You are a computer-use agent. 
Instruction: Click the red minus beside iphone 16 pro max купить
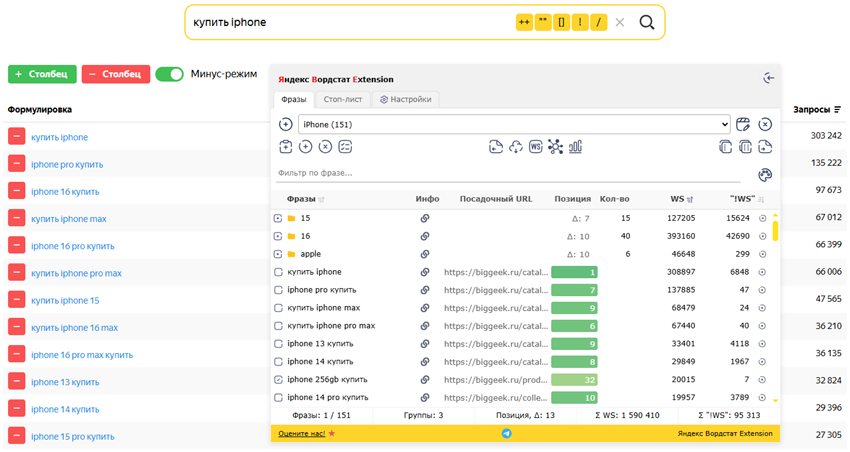[x=16, y=354]
